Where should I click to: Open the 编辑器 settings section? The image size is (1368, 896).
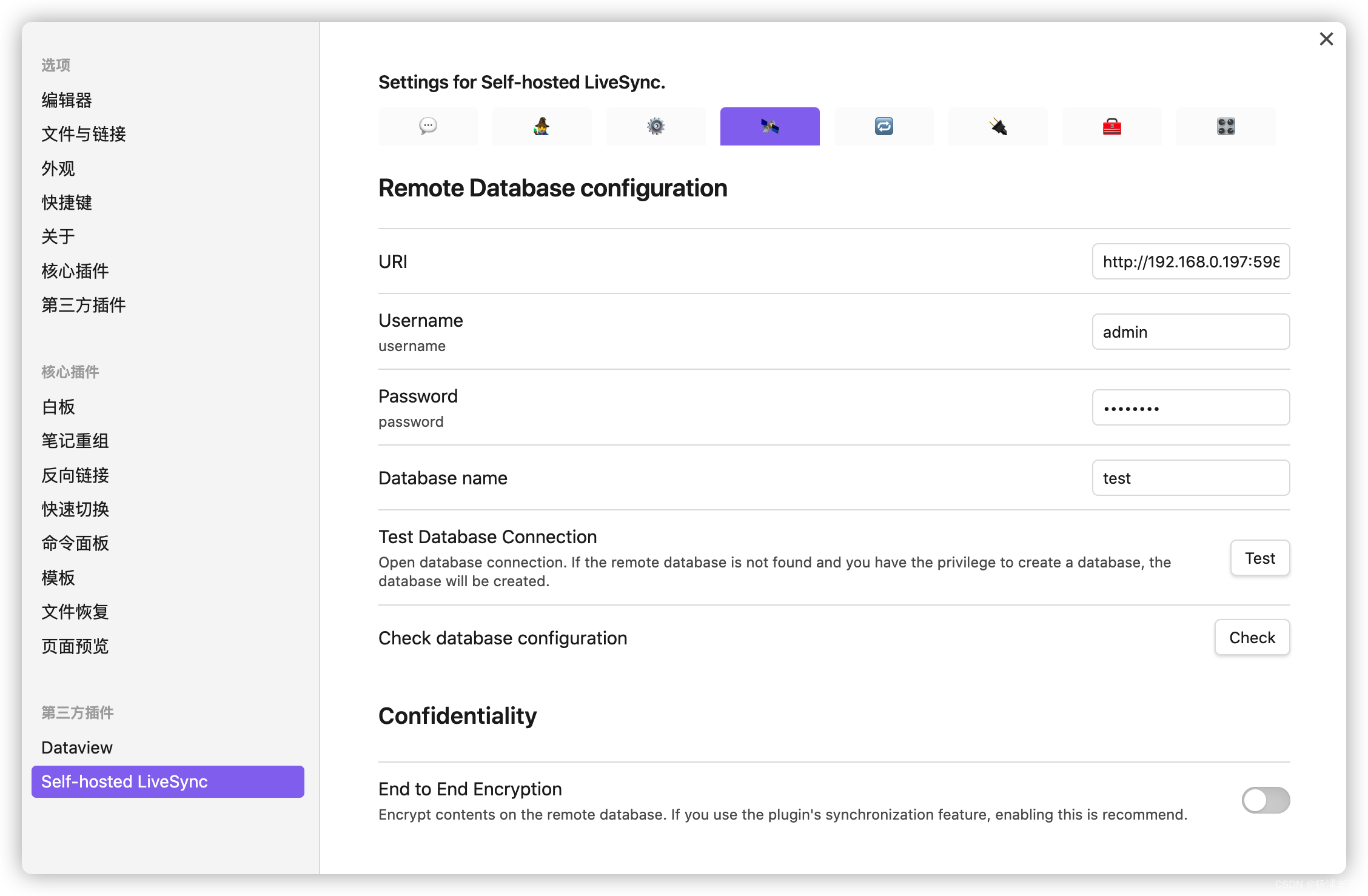(x=67, y=100)
